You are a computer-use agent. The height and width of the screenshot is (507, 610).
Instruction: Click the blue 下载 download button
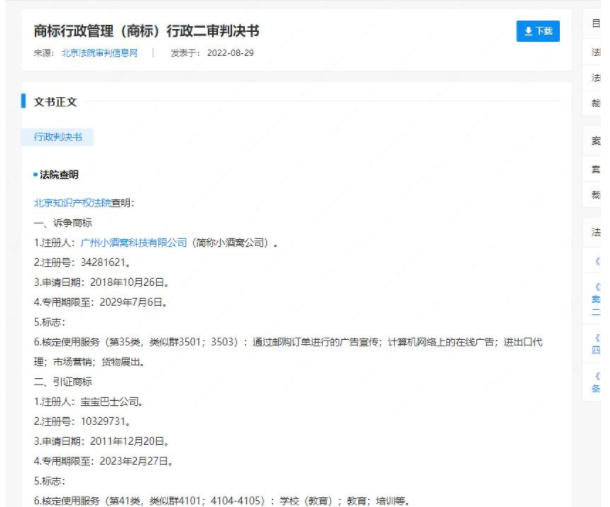[537, 32]
